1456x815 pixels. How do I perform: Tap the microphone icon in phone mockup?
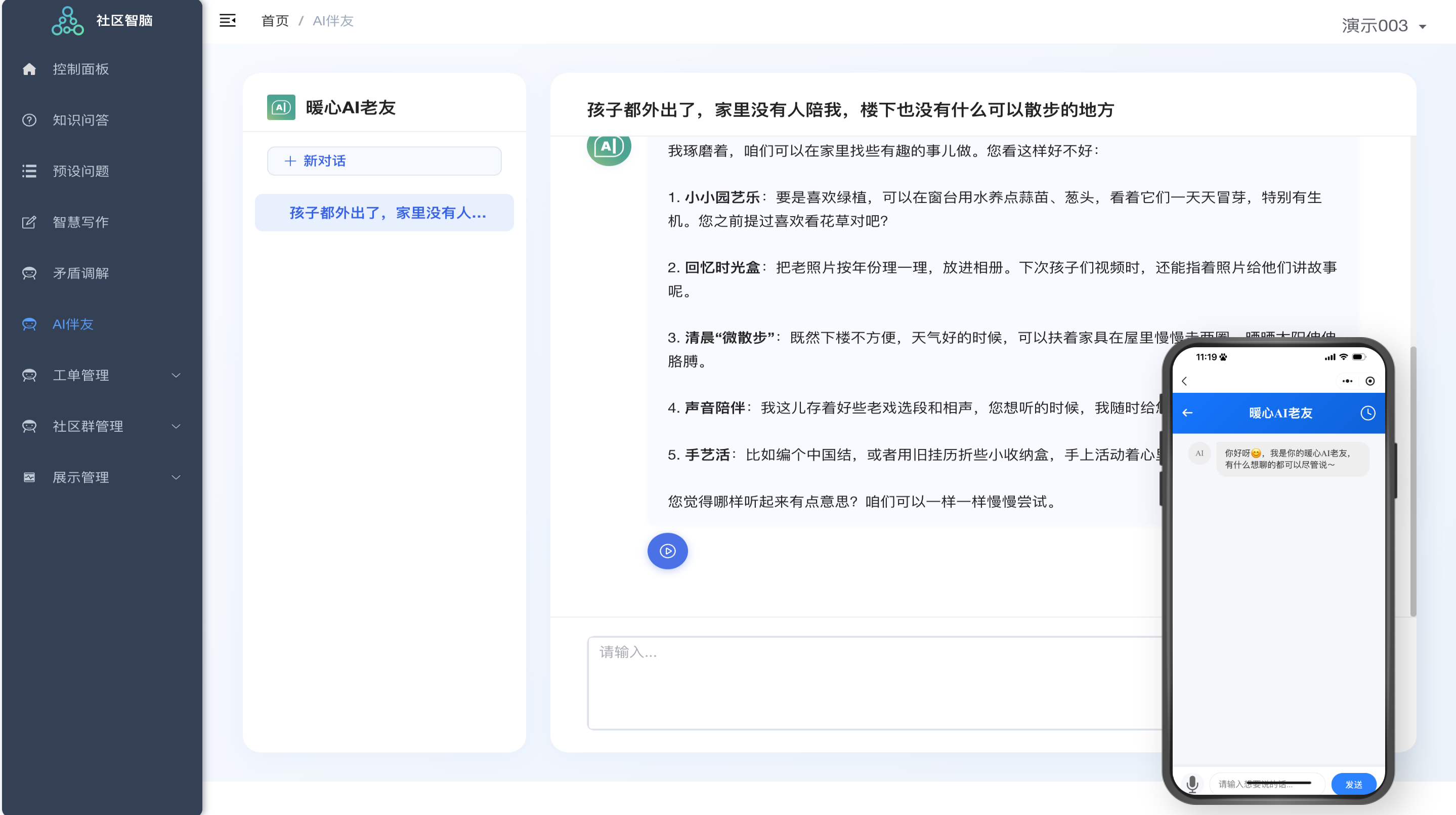(x=1192, y=784)
